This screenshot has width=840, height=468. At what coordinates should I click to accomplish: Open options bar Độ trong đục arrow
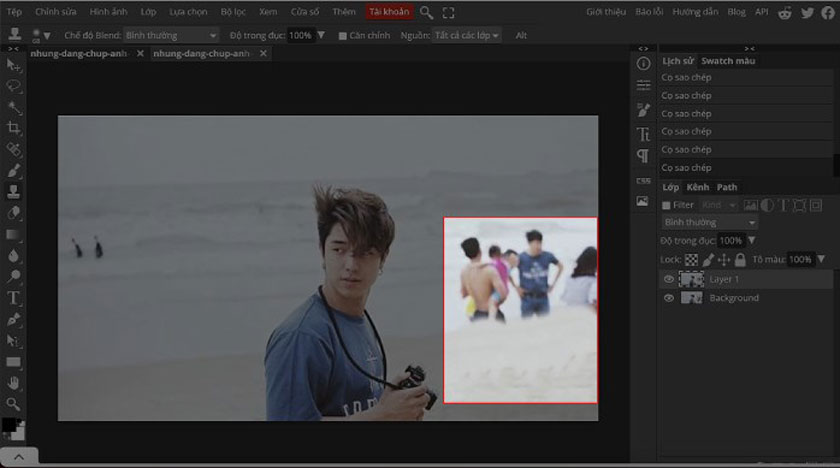pyautogui.click(x=321, y=35)
